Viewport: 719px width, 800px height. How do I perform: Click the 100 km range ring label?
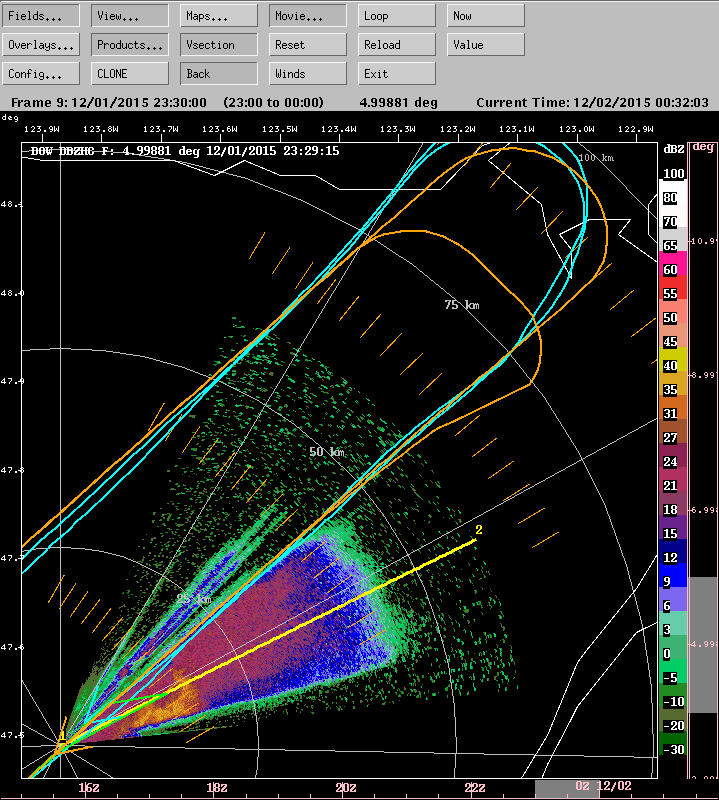(596, 158)
